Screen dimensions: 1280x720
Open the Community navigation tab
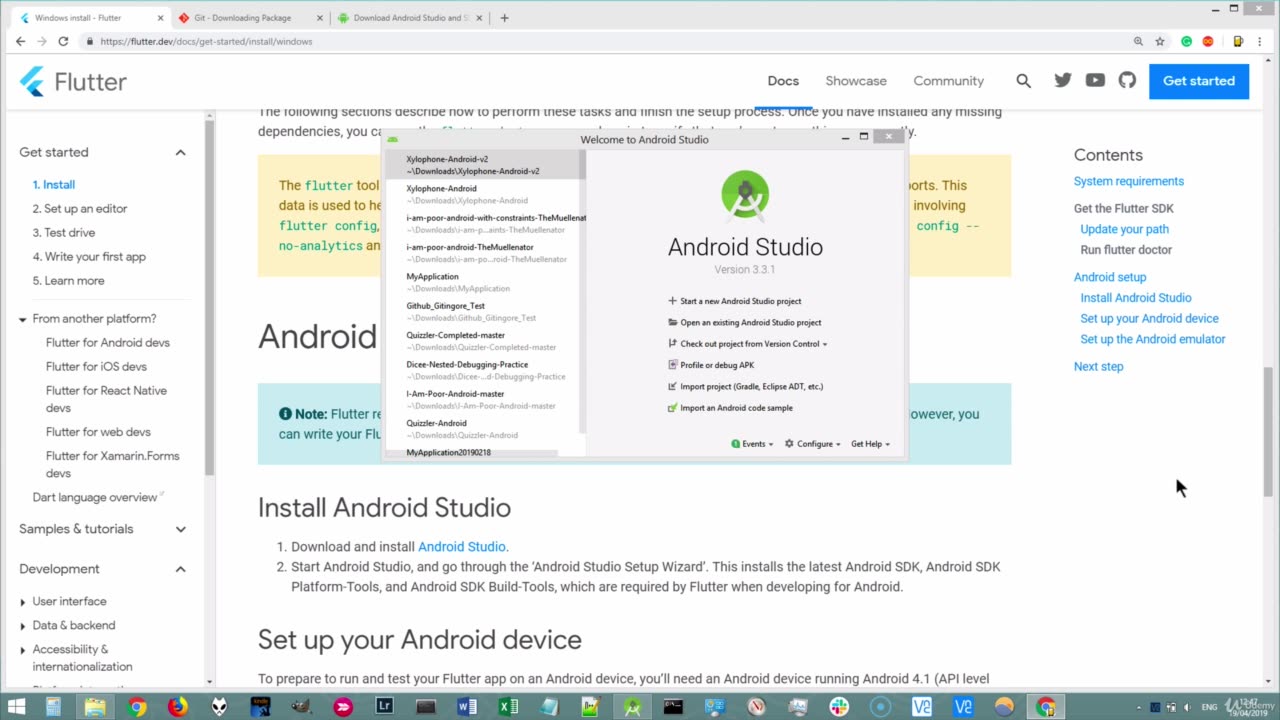[948, 81]
